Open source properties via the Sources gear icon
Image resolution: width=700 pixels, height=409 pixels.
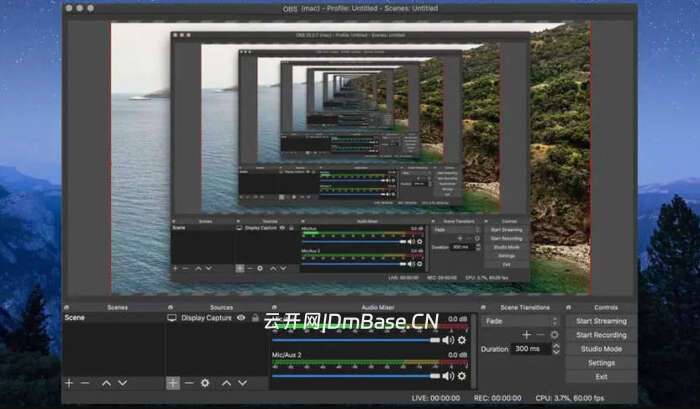point(205,383)
